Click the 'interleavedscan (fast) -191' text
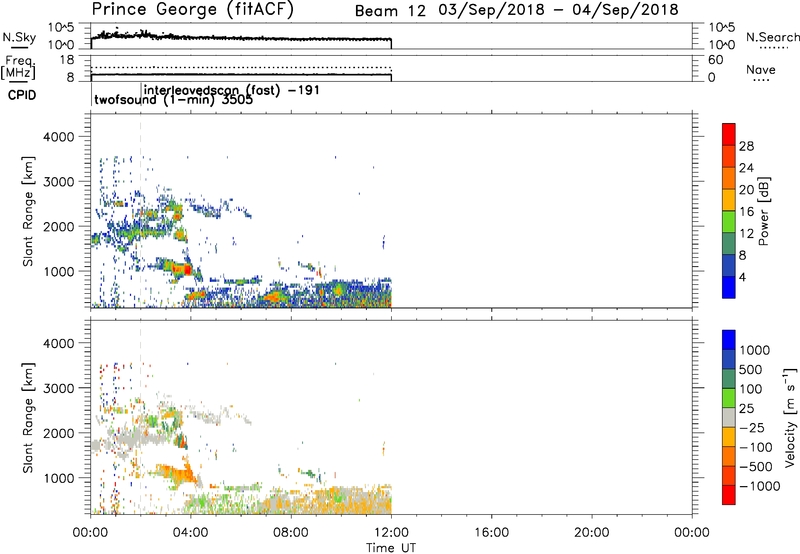This screenshot has width=800, height=554. (x=232, y=90)
